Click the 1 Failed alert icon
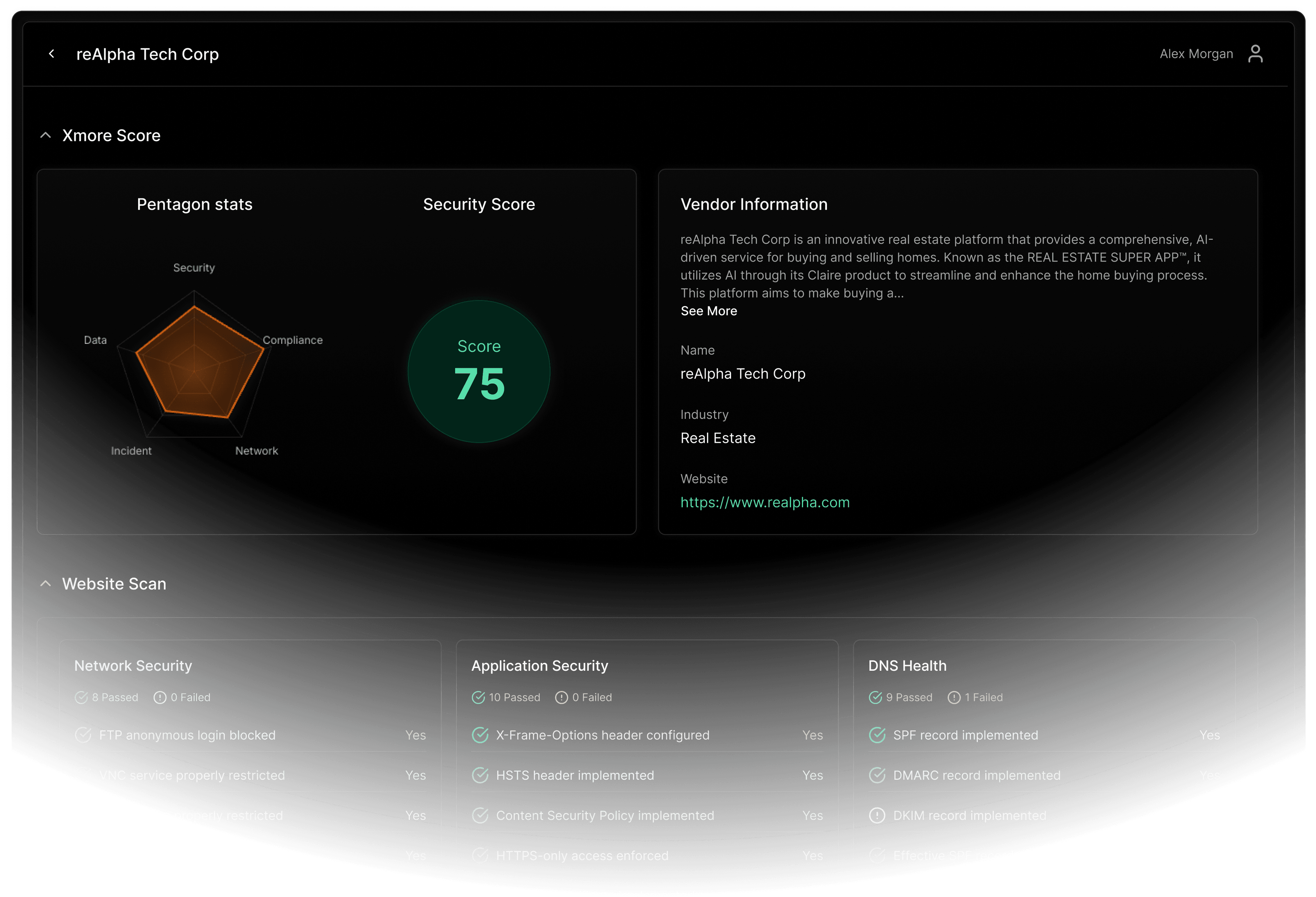 pyautogui.click(x=954, y=698)
